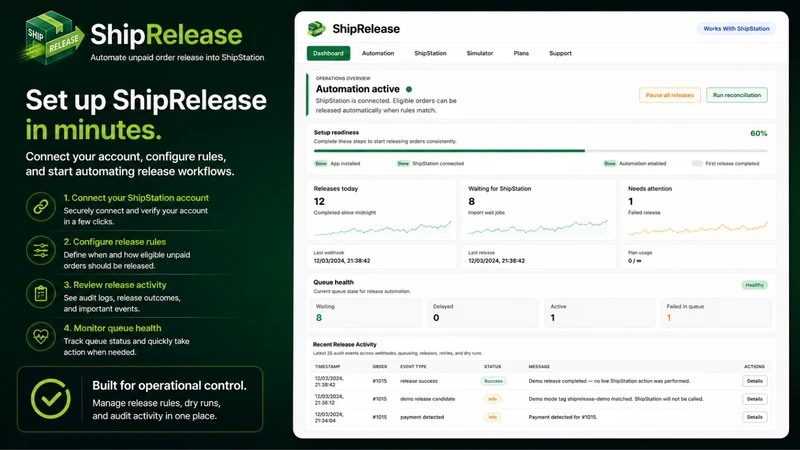
Task: Click the heartbeat icon beside Monitor queue health
Action: coord(41,337)
